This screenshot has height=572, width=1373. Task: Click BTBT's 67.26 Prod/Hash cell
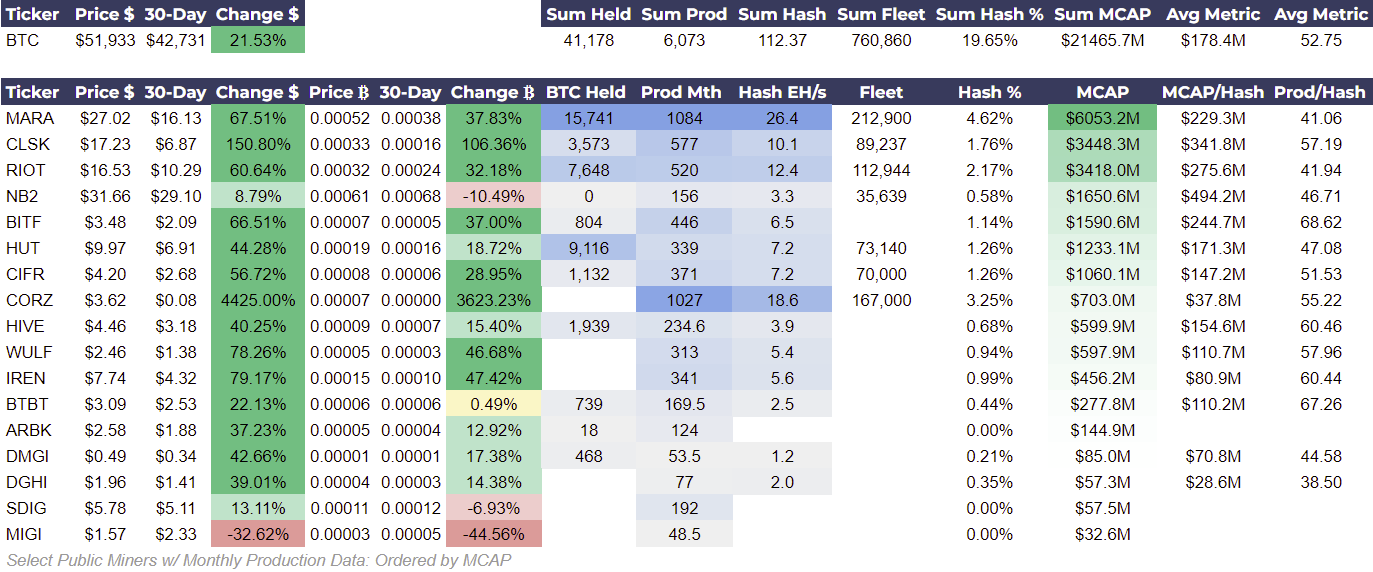[1320, 404]
